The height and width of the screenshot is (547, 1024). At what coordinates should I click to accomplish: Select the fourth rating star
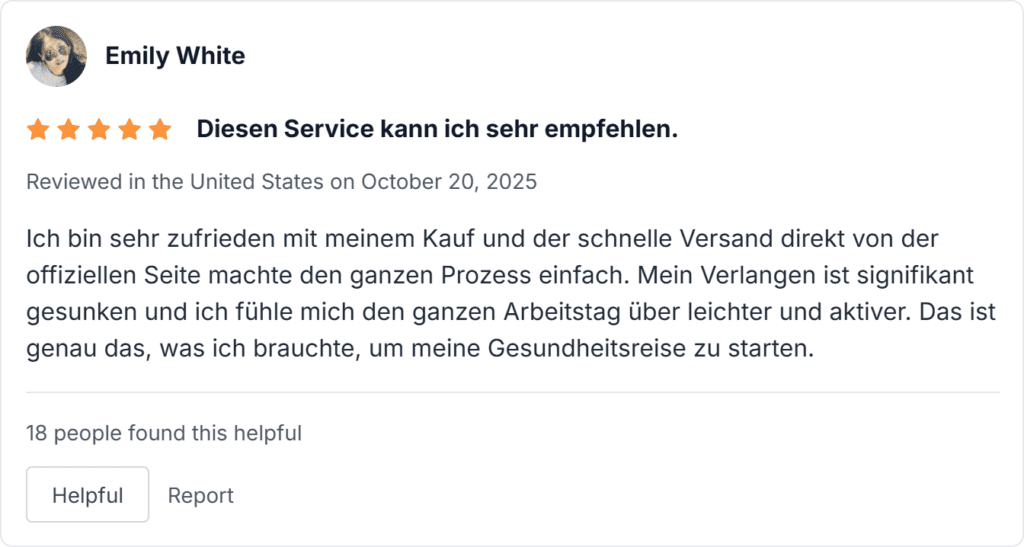pos(129,130)
